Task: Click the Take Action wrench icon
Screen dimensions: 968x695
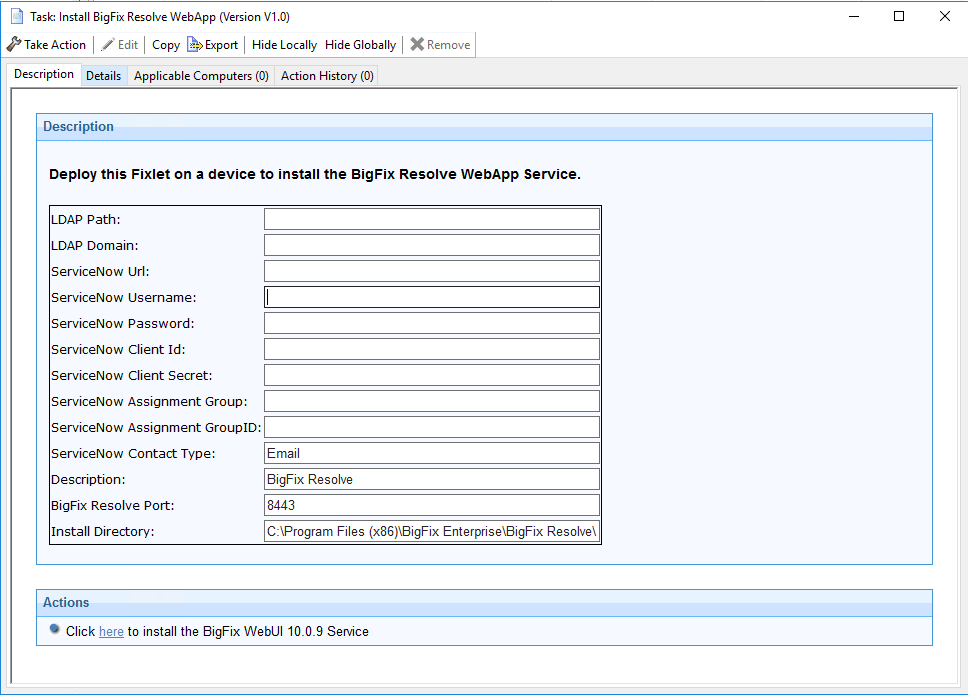Action: click(x=14, y=44)
